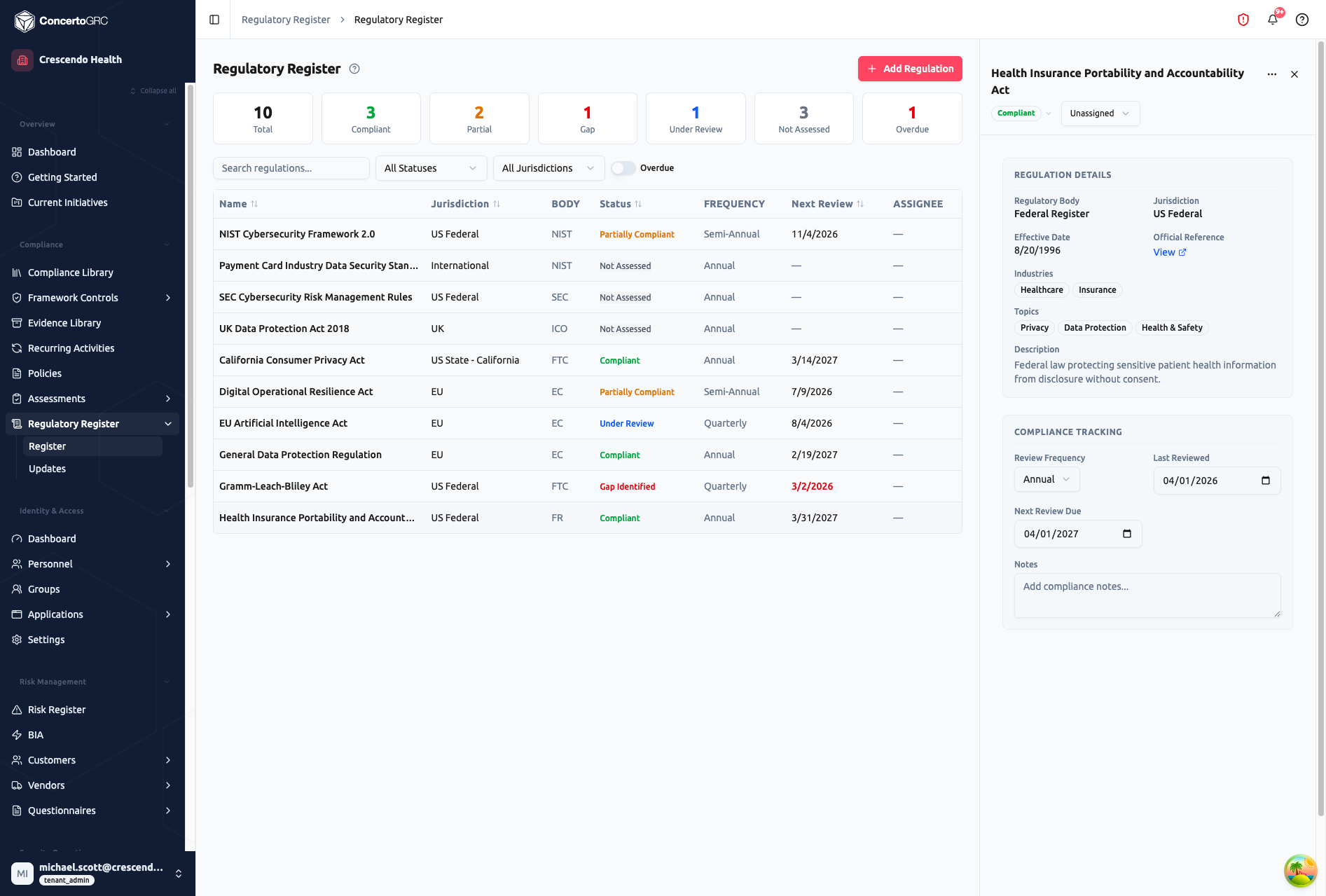Open the Gramm-Leach-Bliley Act row

(x=587, y=486)
